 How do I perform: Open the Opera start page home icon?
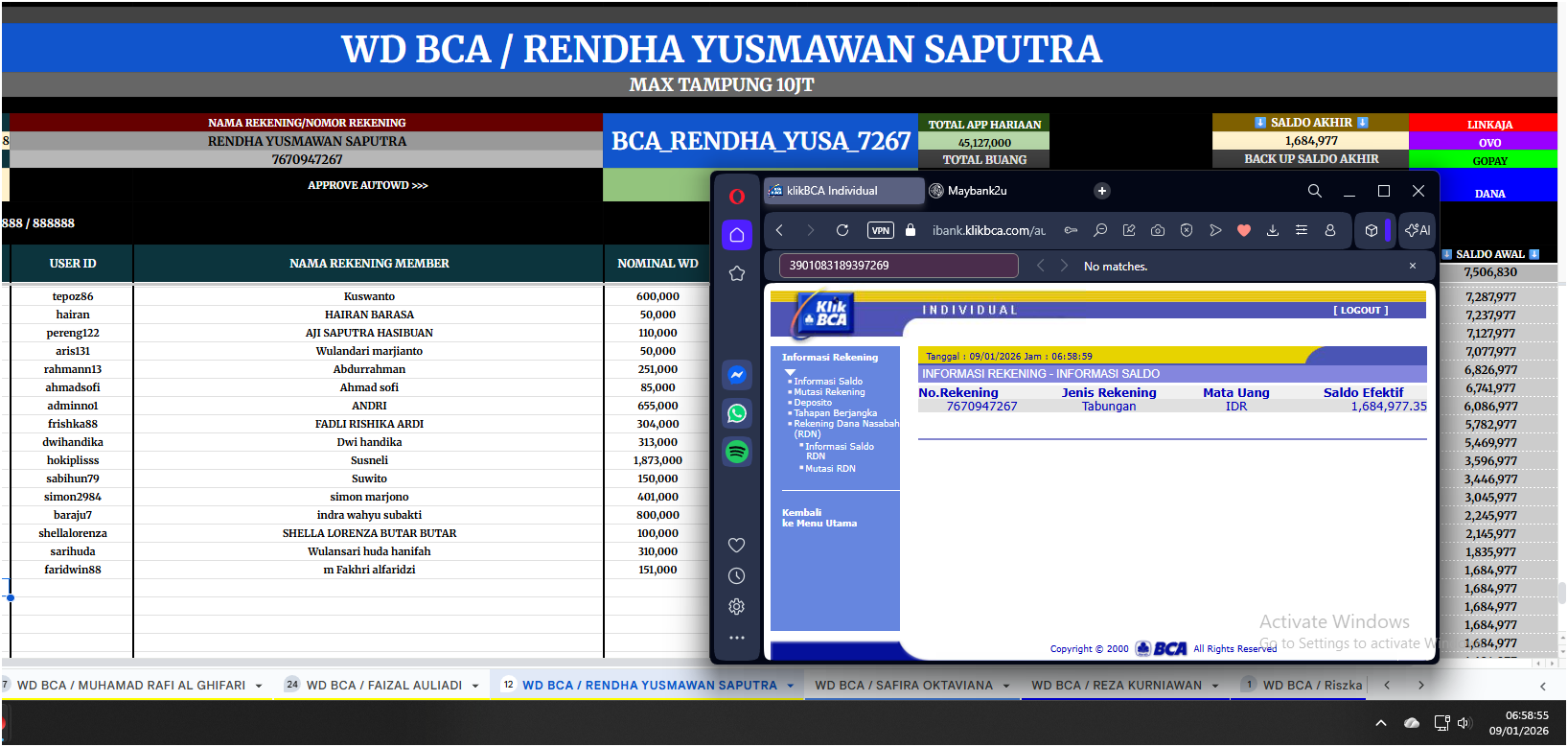[737, 235]
